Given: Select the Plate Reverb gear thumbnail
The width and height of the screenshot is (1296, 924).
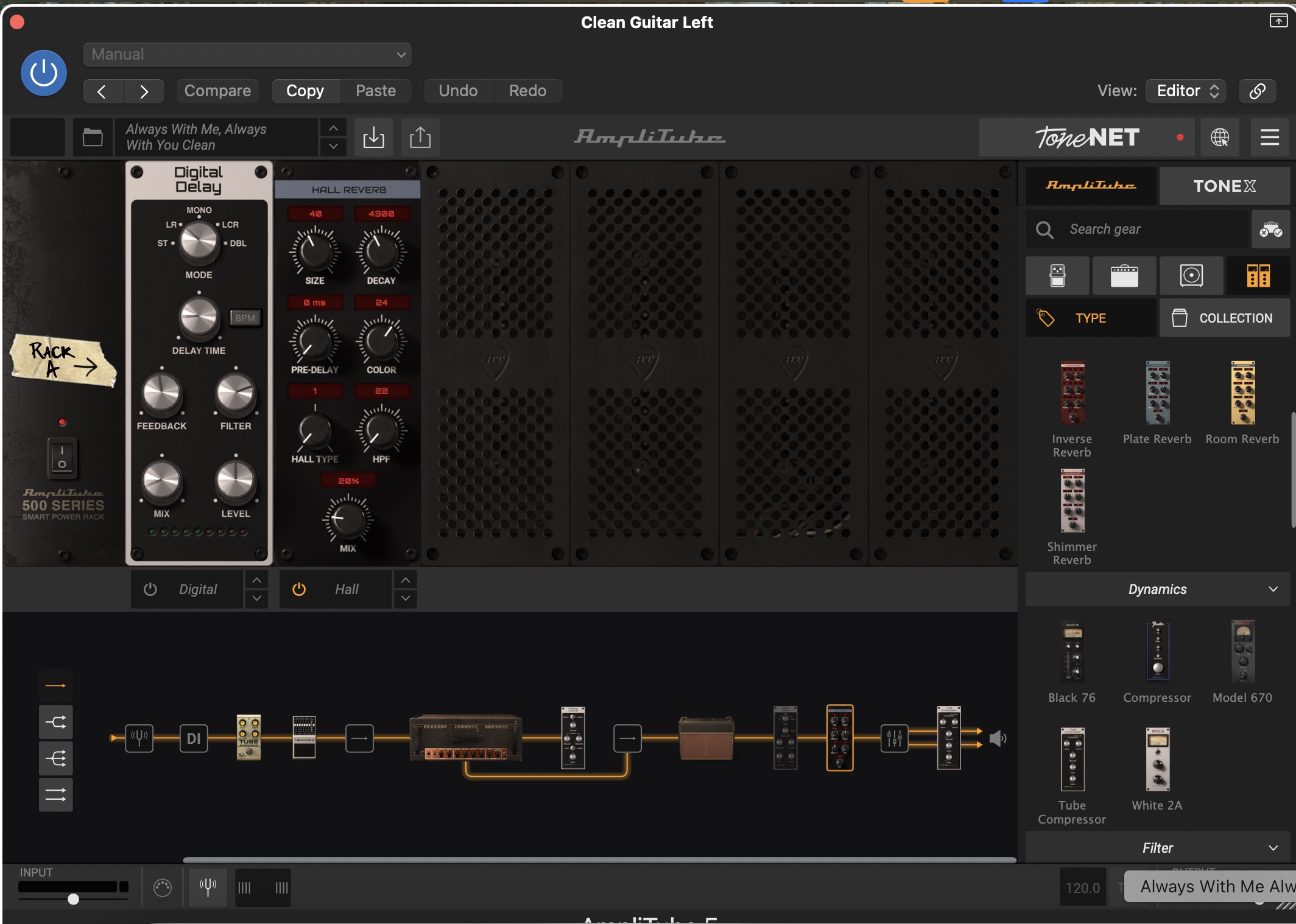Looking at the screenshot, I should pyautogui.click(x=1157, y=393).
